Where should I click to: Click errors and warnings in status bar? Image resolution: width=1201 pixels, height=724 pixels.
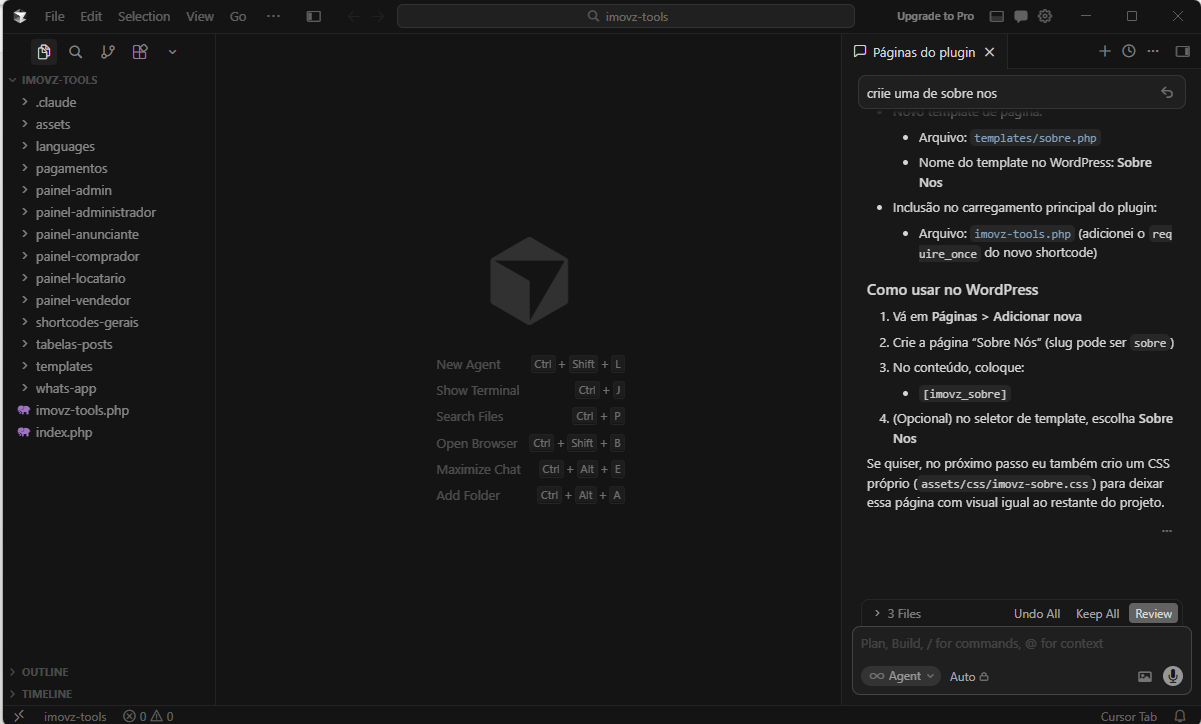coord(148,716)
